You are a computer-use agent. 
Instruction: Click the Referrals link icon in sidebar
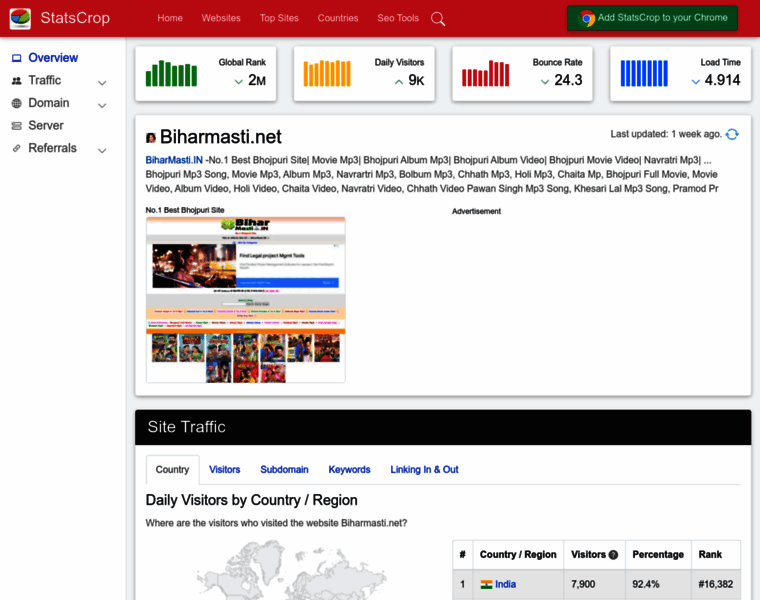click(x=16, y=148)
